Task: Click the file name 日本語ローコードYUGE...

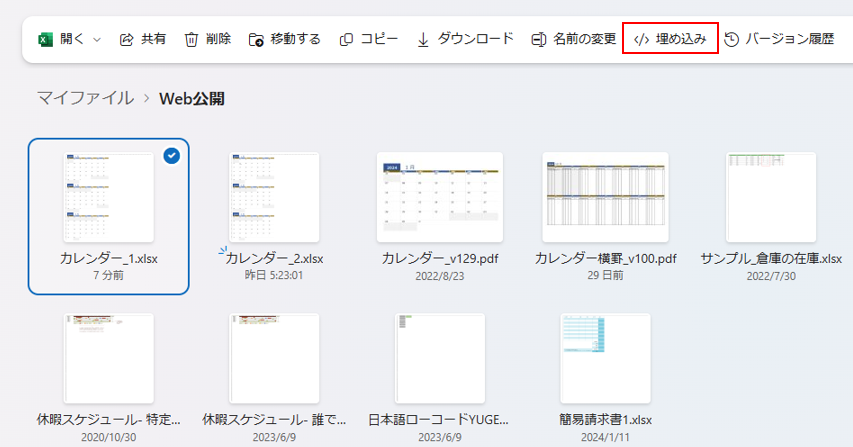Action: click(x=438, y=420)
